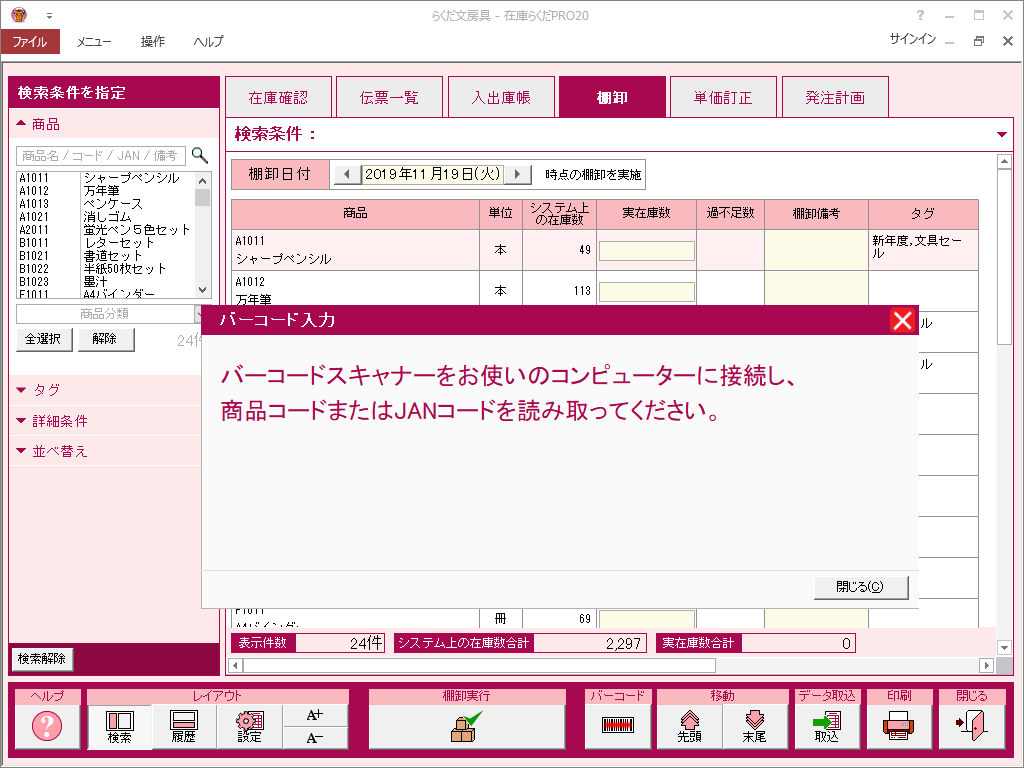Open the 操作 menu
The image size is (1024, 768).
click(x=152, y=41)
